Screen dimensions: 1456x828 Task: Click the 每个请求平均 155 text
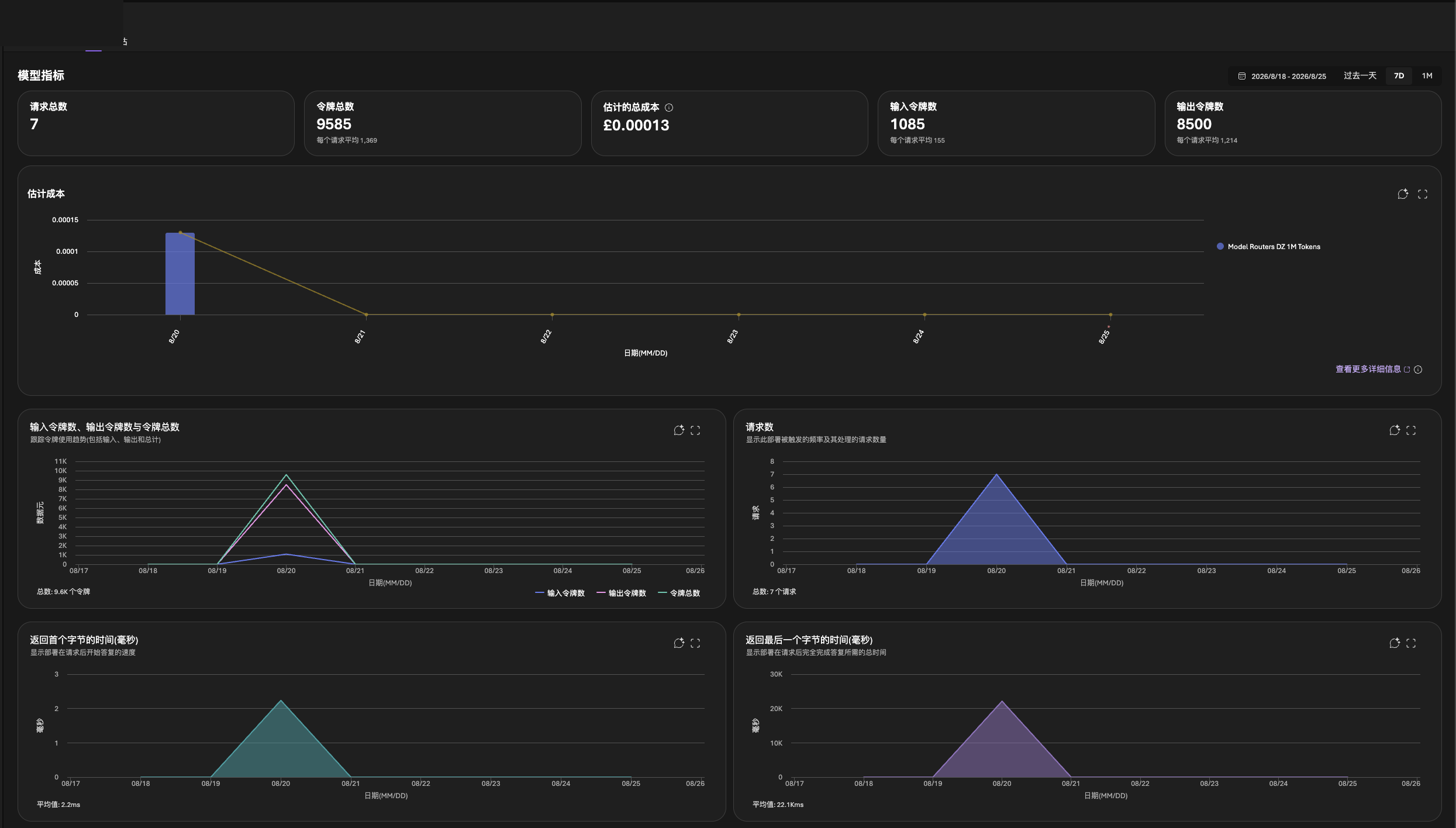pos(917,140)
